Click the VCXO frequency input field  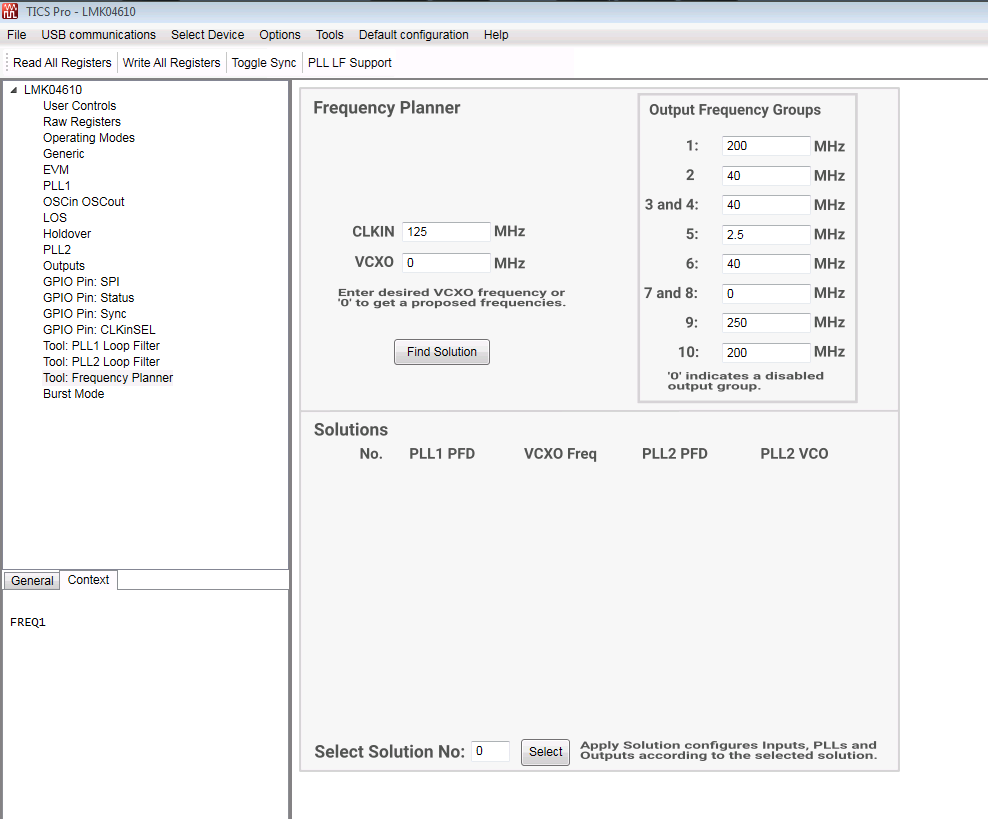tap(446, 263)
